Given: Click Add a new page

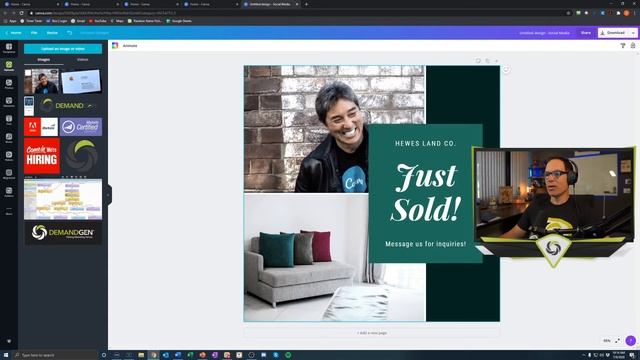Looking at the screenshot, I should 371,333.
